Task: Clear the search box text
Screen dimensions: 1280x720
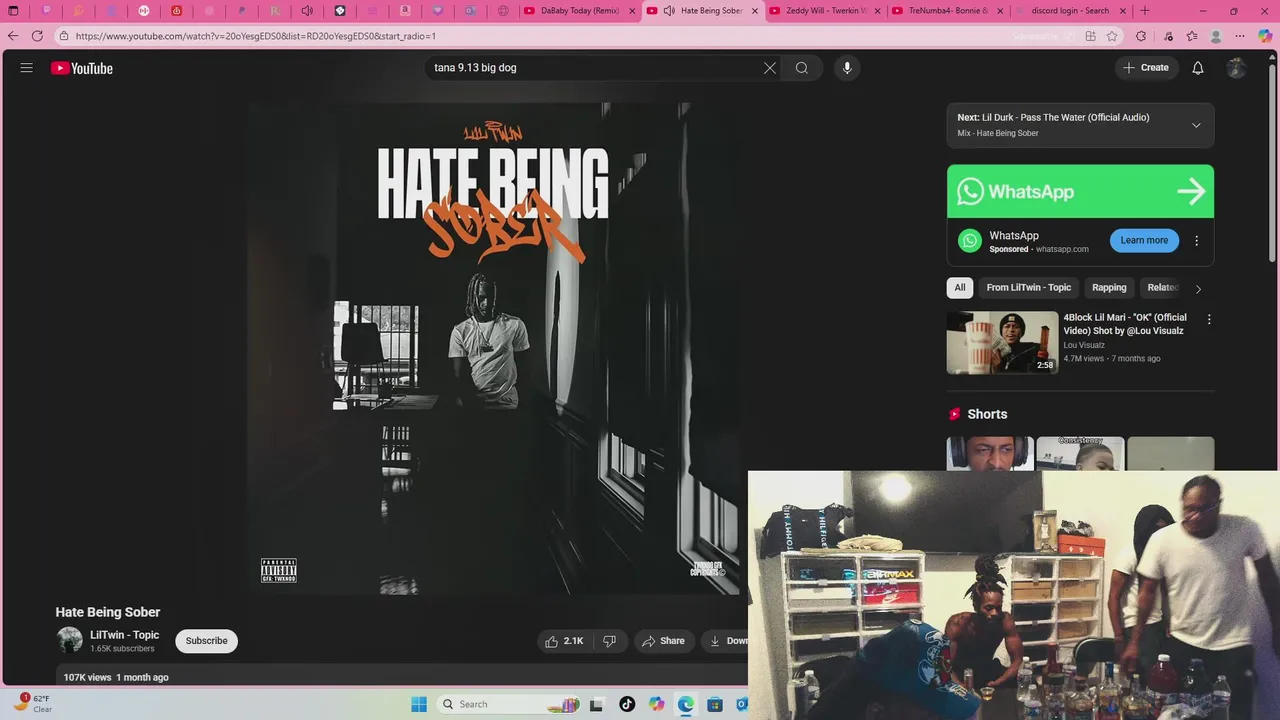Action: [x=770, y=68]
